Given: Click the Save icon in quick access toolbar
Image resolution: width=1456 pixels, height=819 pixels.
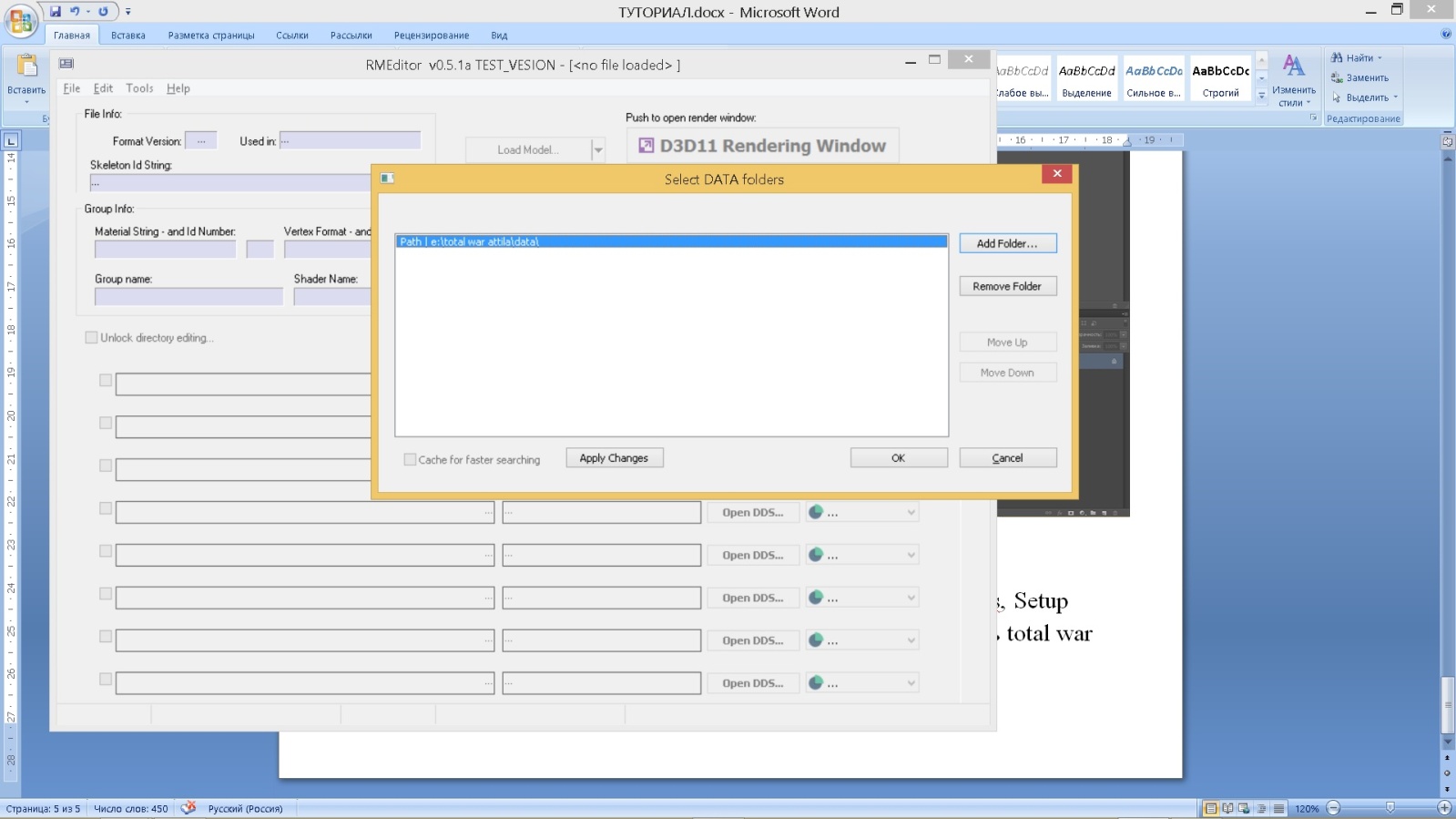Looking at the screenshot, I should click(56, 12).
